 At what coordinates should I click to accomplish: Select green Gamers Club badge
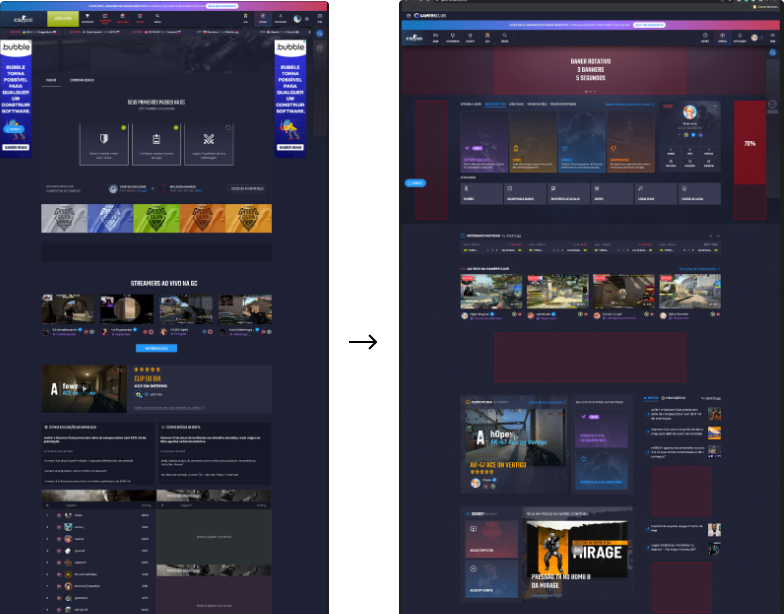tap(156, 218)
